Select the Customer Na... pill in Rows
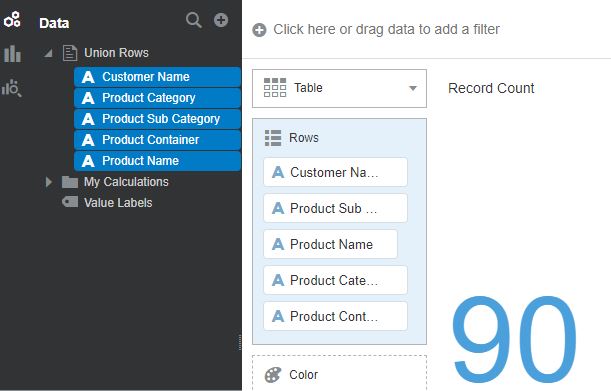This screenshot has width=611, height=391. pyautogui.click(x=336, y=172)
